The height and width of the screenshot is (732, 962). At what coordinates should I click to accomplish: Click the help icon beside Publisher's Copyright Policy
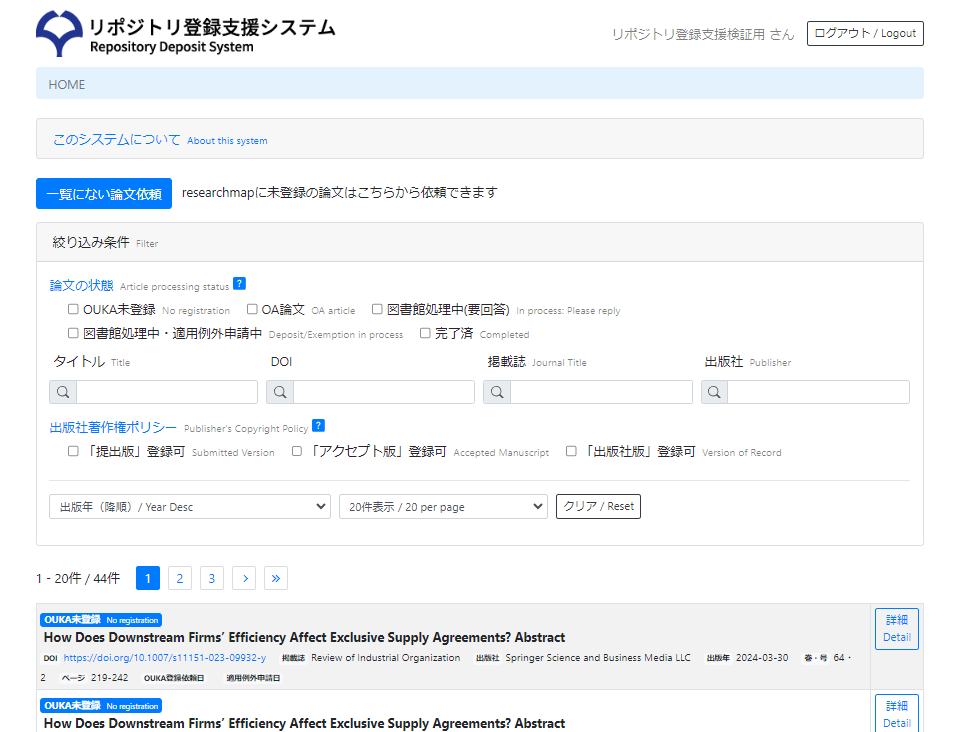click(x=318, y=426)
